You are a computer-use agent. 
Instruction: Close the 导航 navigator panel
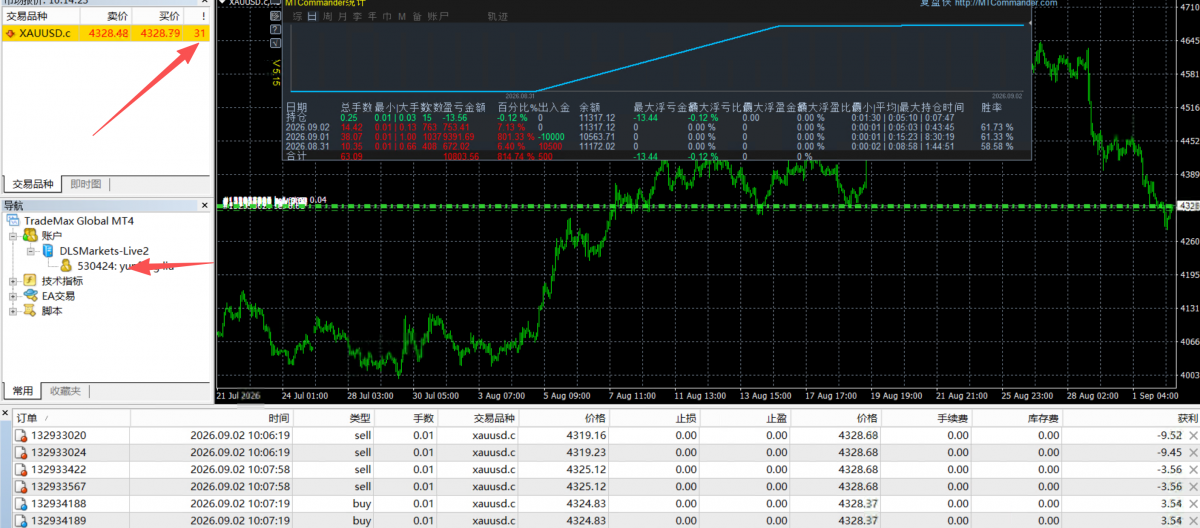205,205
